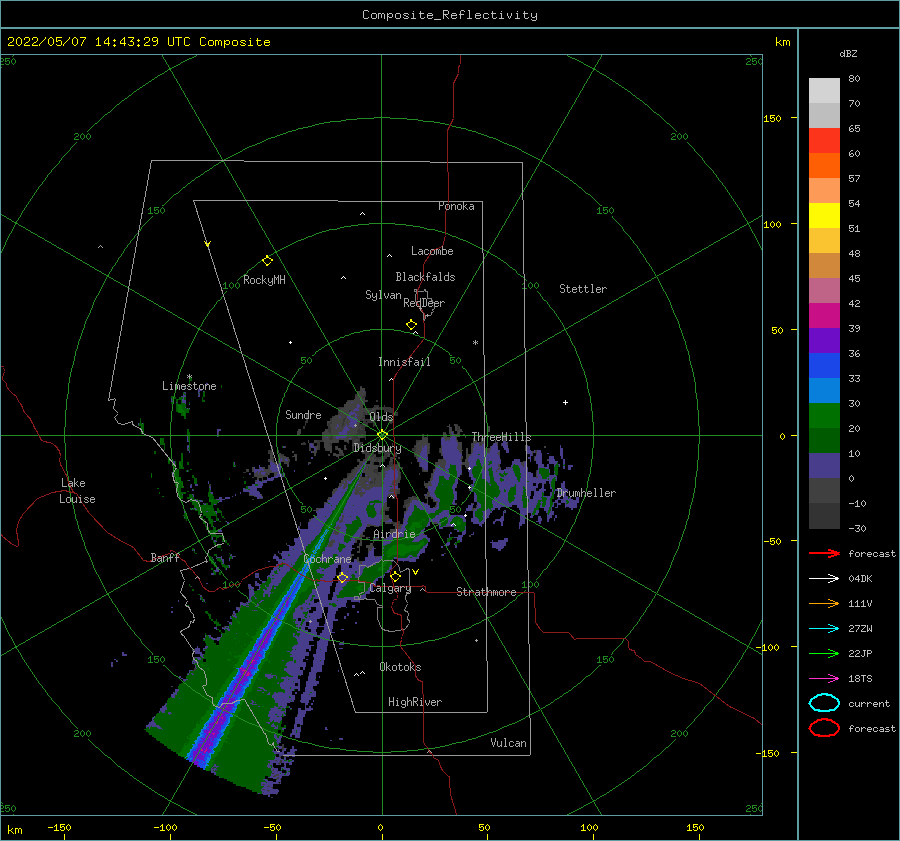Click the red forecast ellipse icon

coord(824,728)
